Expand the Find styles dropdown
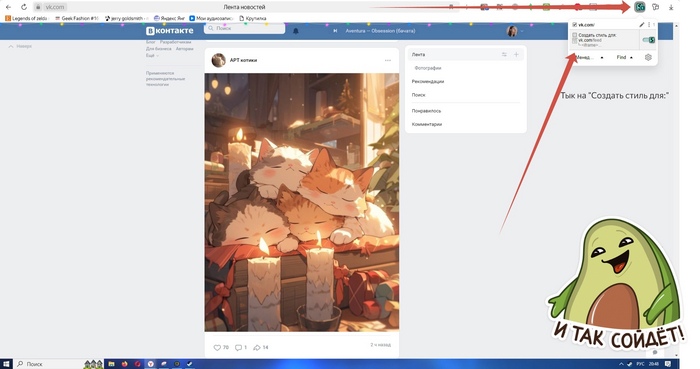Image resolution: width=700 pixels, height=369 pixels. click(625, 57)
